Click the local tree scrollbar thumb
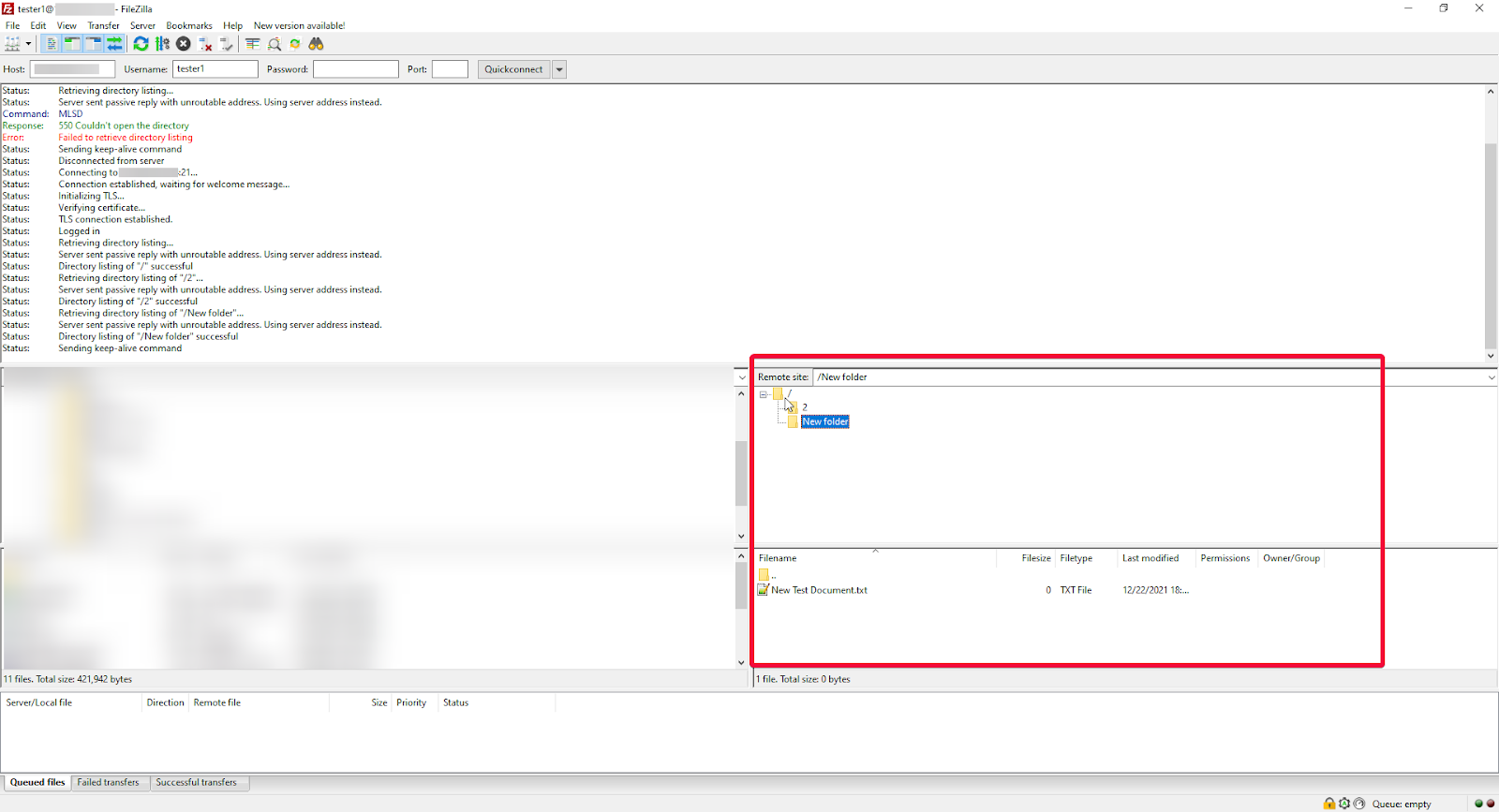This screenshot has height=812, width=1499. point(741,473)
